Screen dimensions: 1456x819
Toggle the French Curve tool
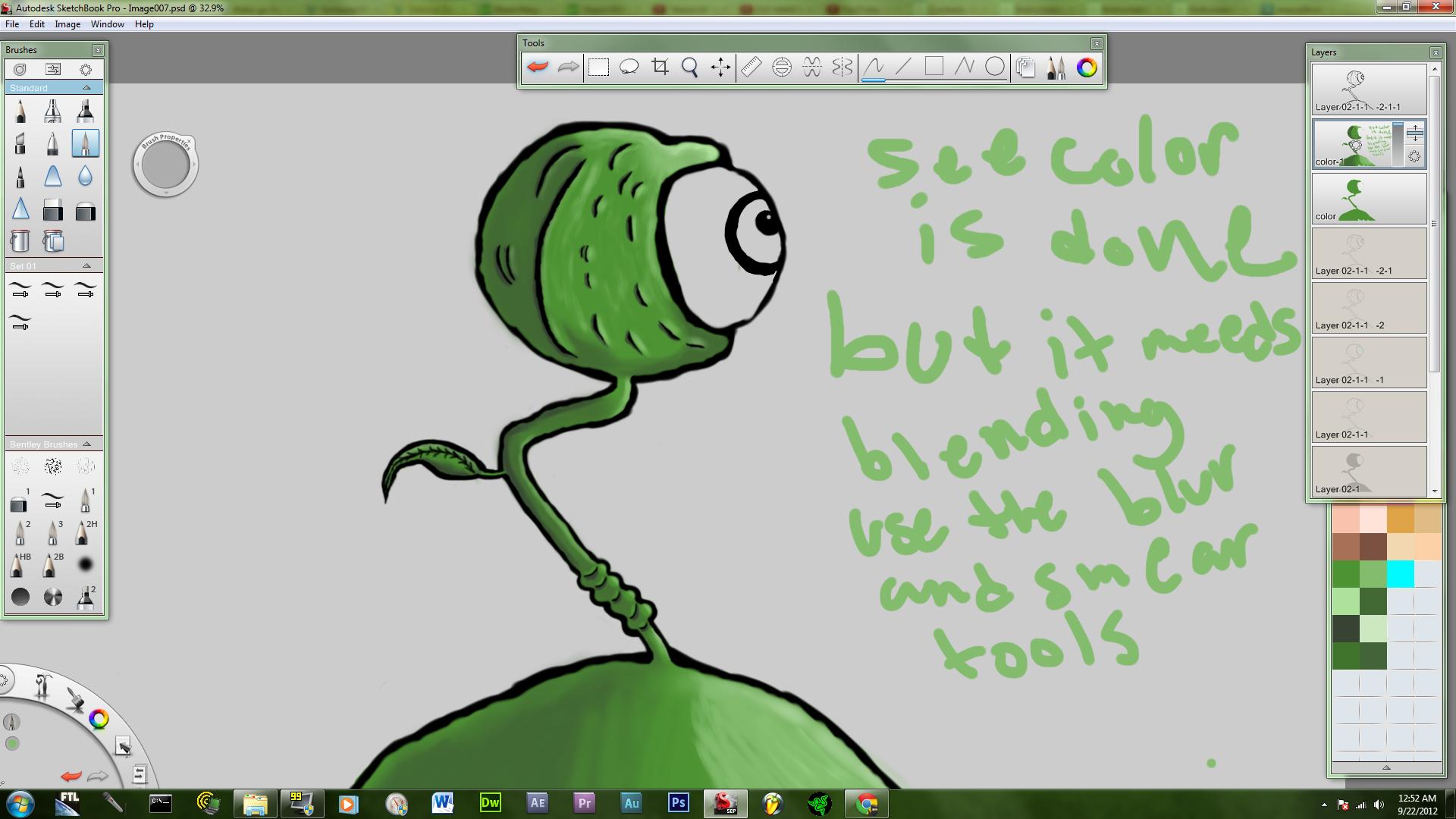tap(812, 67)
